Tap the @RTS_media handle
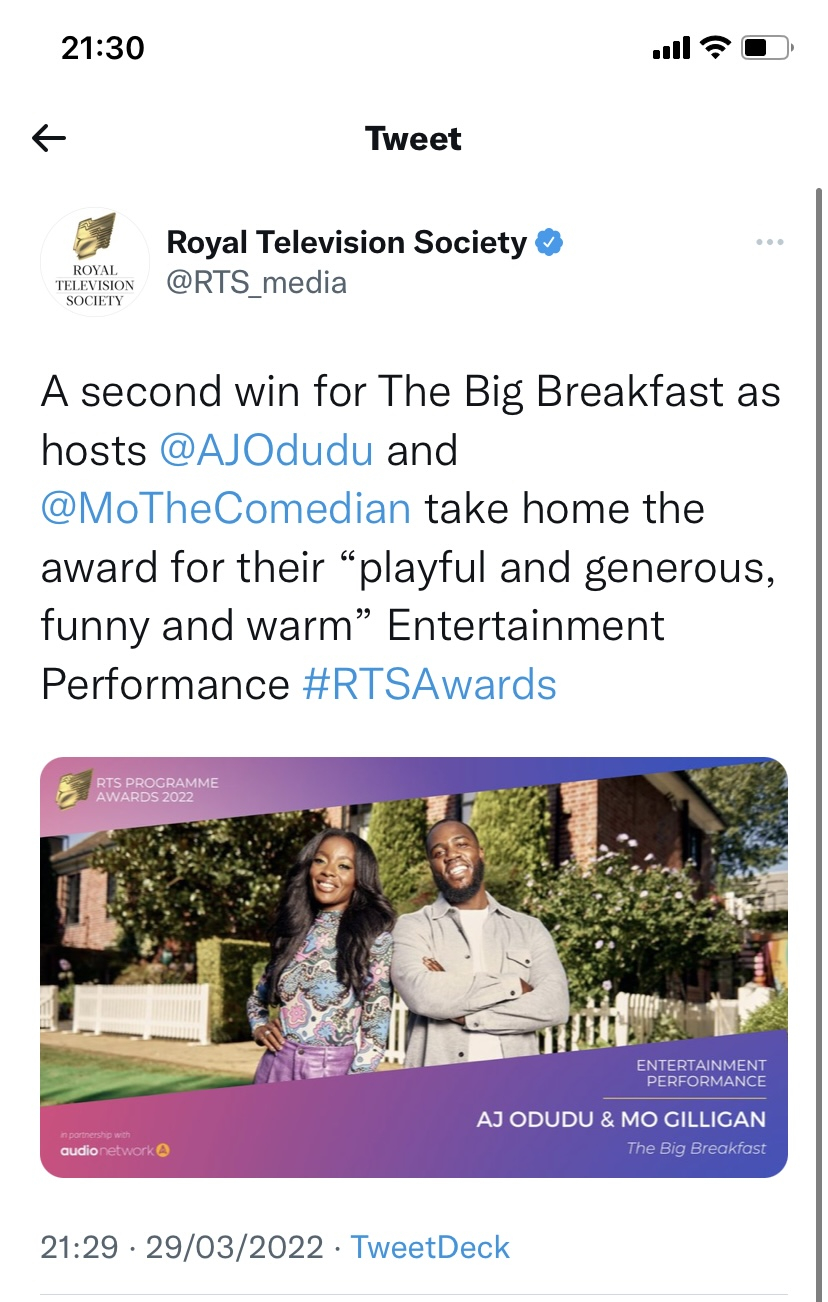The width and height of the screenshot is (828, 1302). pos(256,283)
